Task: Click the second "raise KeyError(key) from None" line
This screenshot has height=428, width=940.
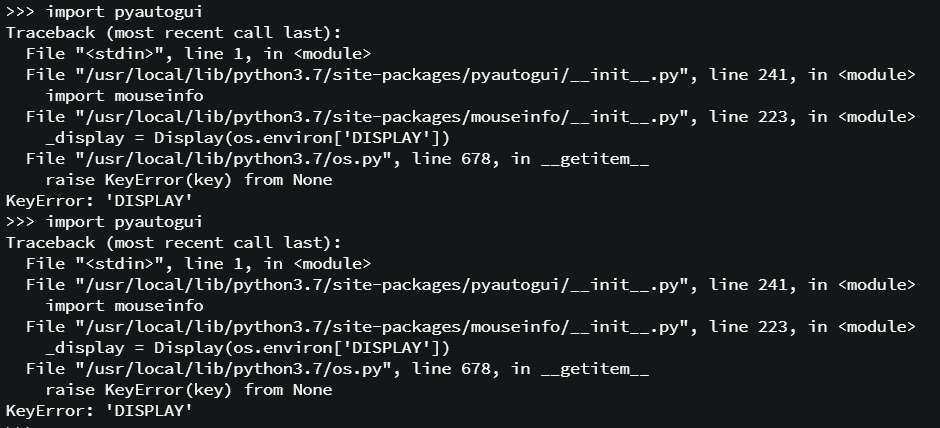Action: (x=189, y=390)
